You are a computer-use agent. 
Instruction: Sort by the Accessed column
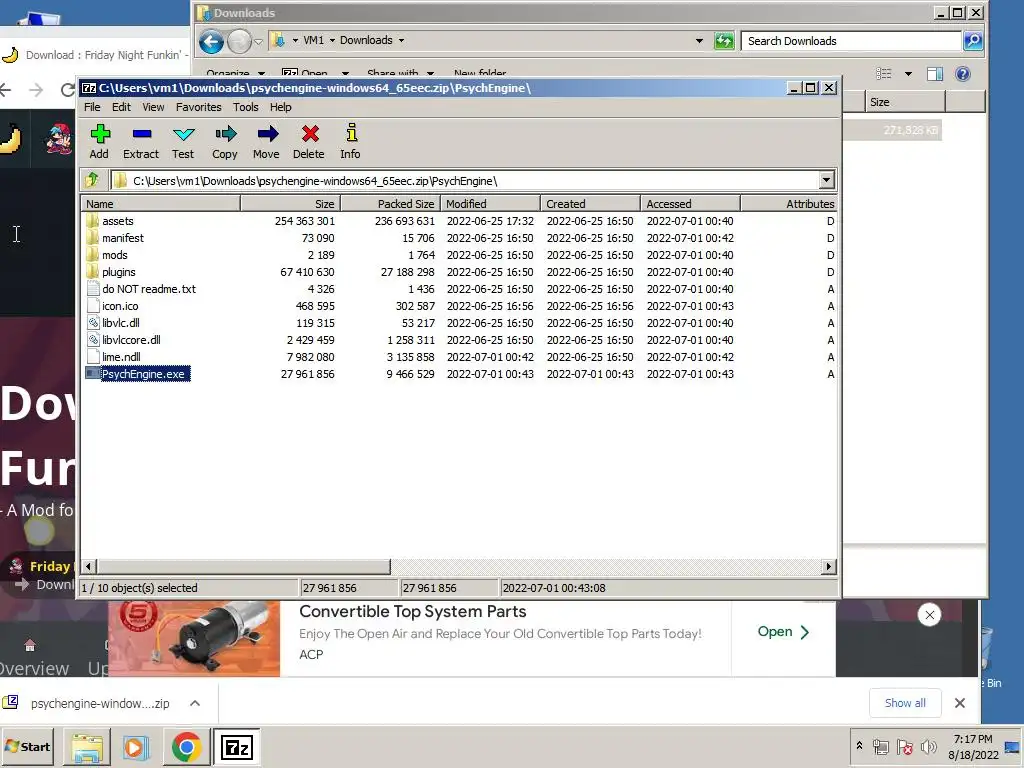[x=690, y=204]
